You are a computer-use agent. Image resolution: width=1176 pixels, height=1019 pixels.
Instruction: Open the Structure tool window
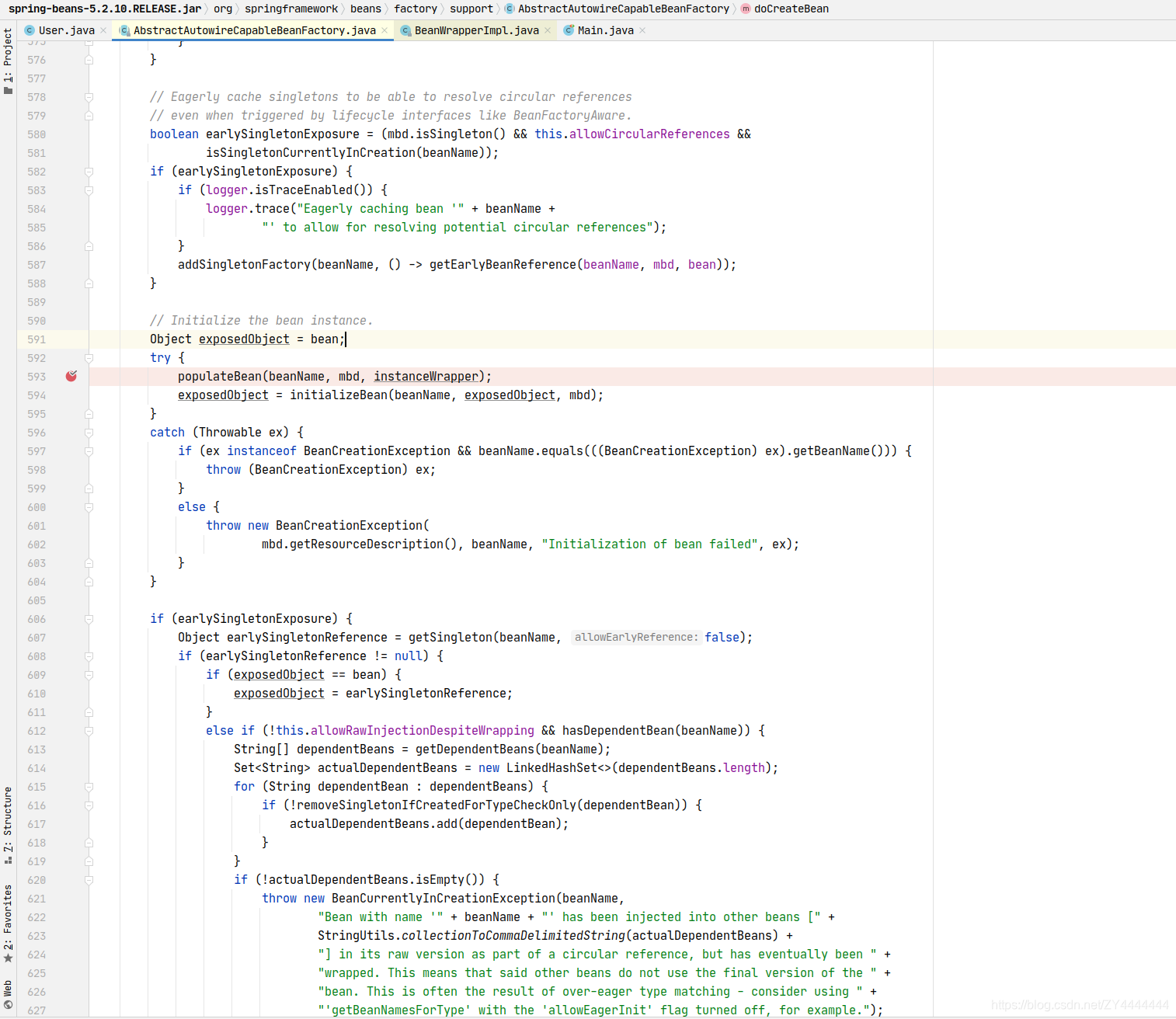click(8, 825)
